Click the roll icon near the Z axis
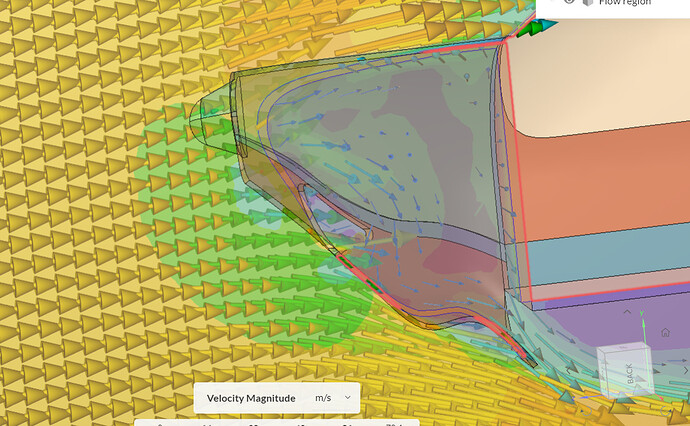 (x=586, y=411)
